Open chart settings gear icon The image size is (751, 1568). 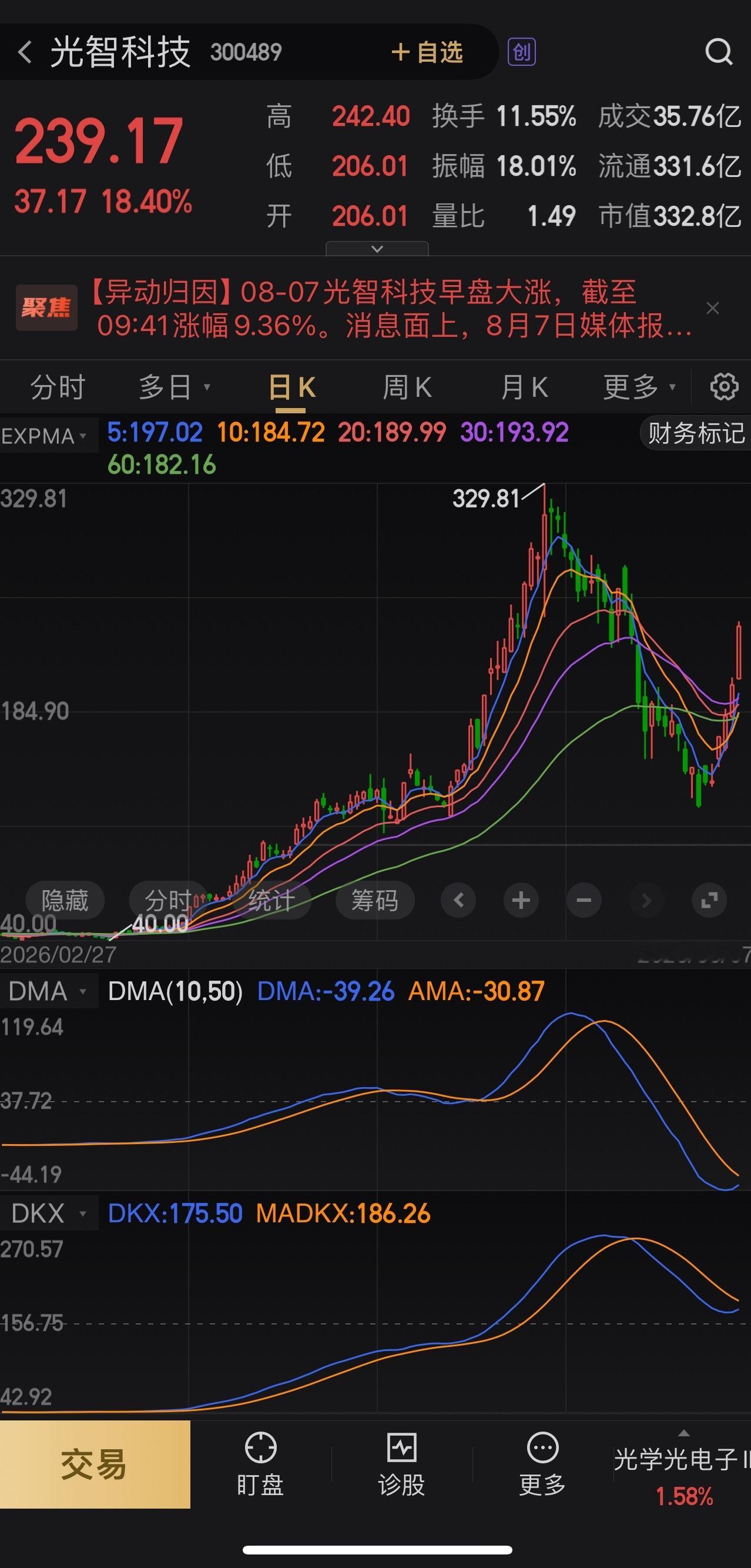[x=724, y=386]
